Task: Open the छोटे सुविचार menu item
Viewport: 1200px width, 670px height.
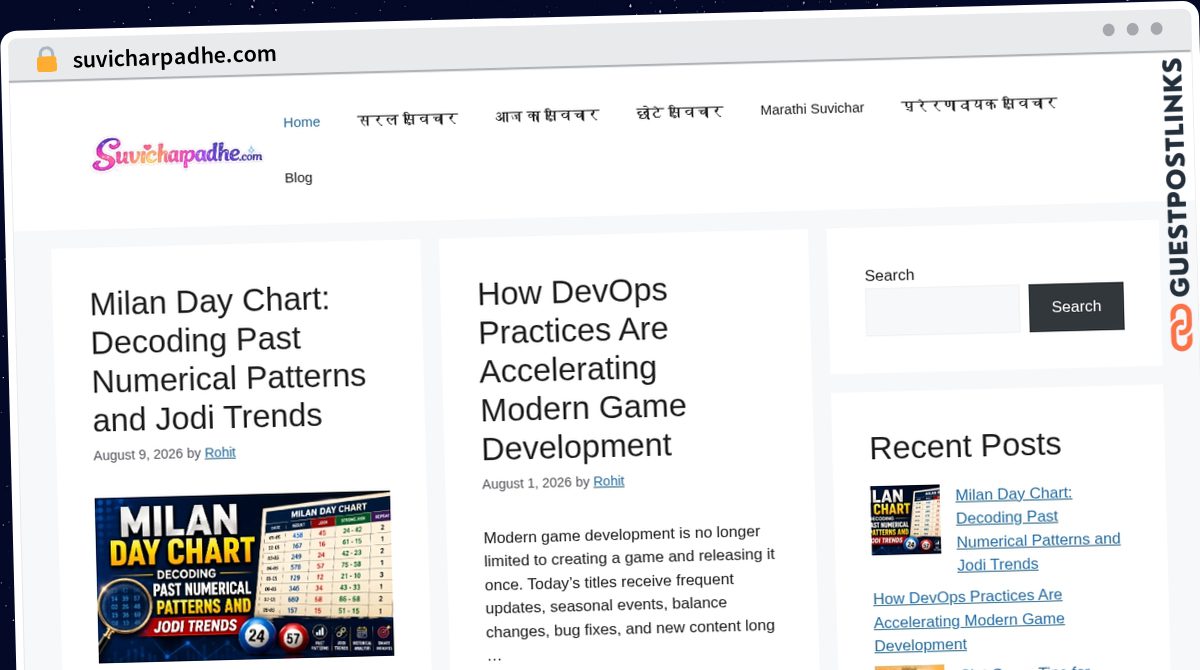Action: tap(680, 112)
